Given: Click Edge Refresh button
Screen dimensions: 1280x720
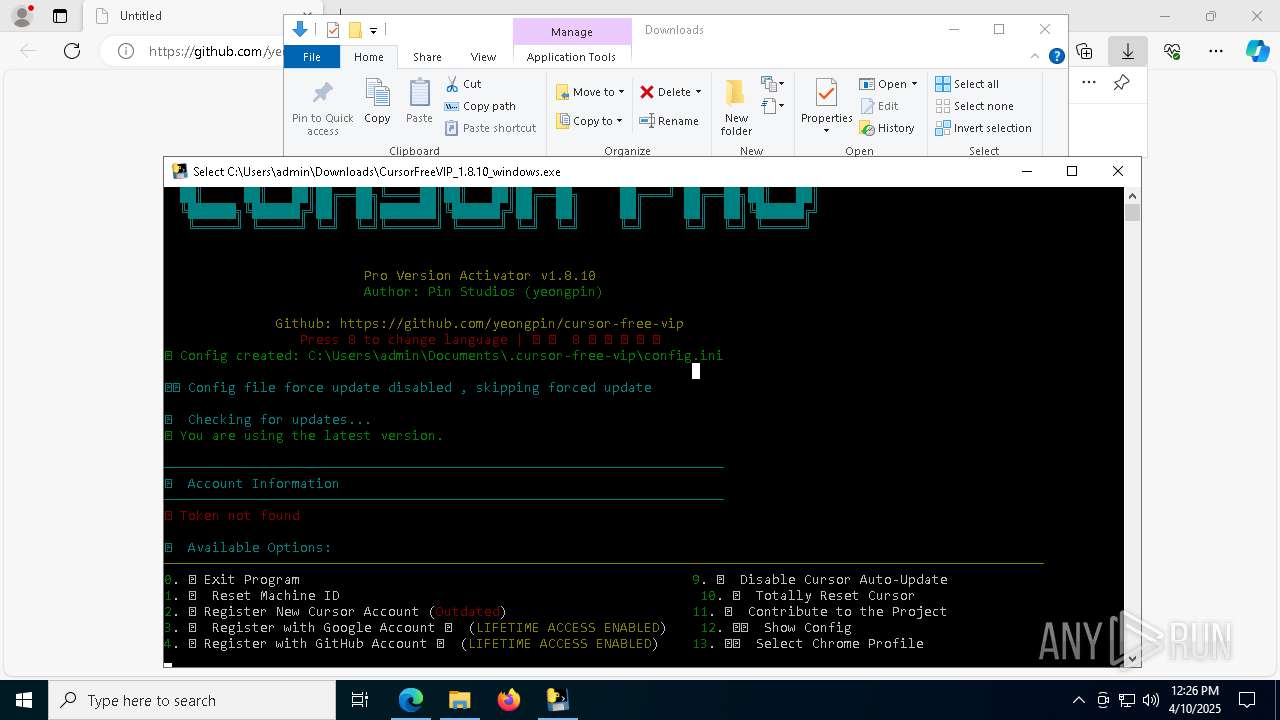Looking at the screenshot, I should pyautogui.click(x=72, y=51).
